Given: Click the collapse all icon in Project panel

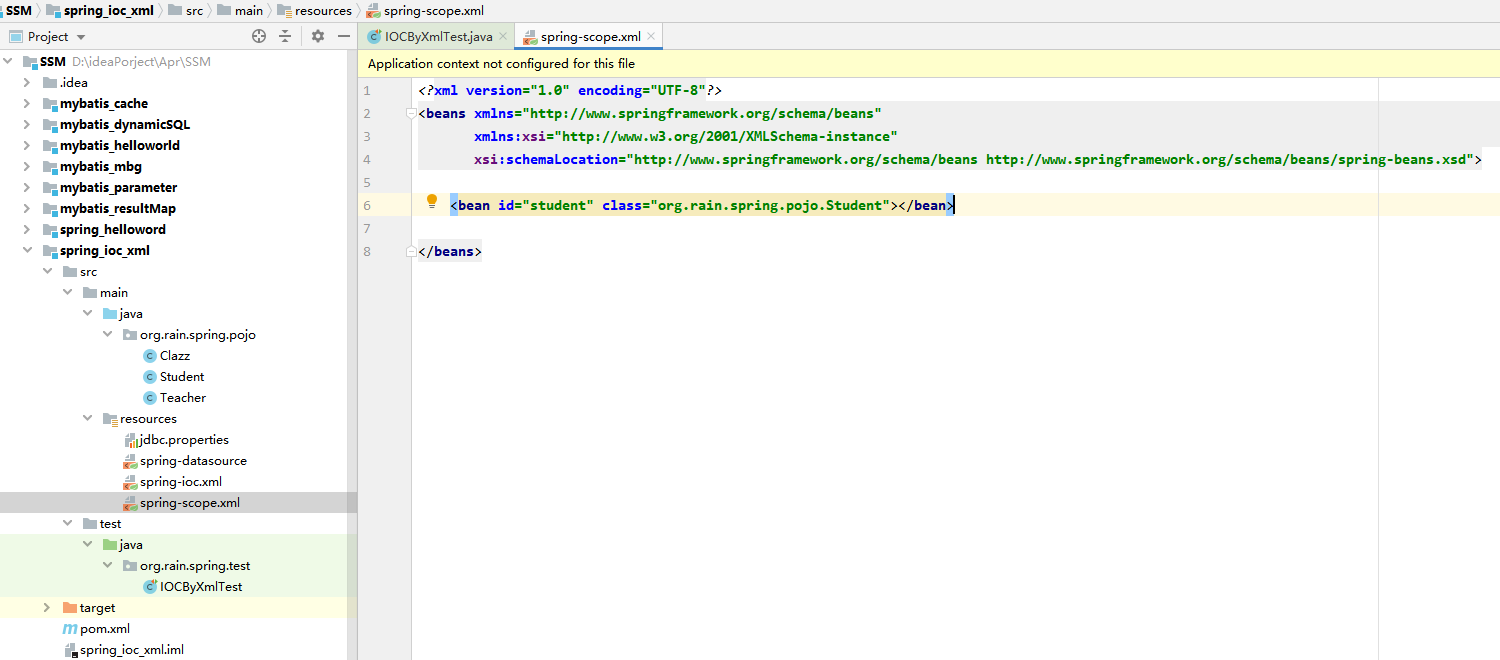Looking at the screenshot, I should pos(285,36).
